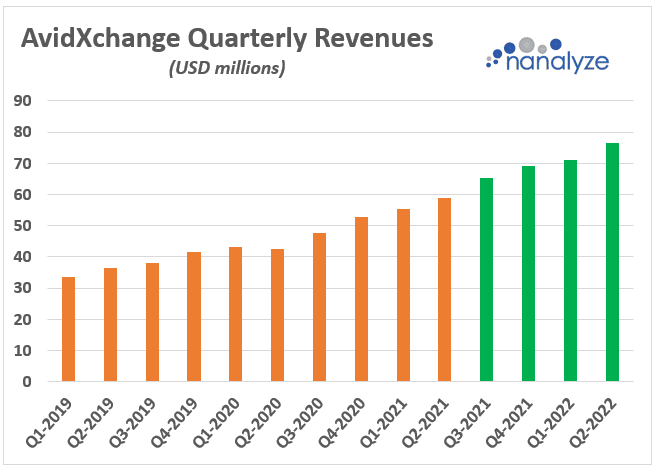Select the Q3-2020 orange bar
The image size is (658, 470).
click(x=319, y=307)
